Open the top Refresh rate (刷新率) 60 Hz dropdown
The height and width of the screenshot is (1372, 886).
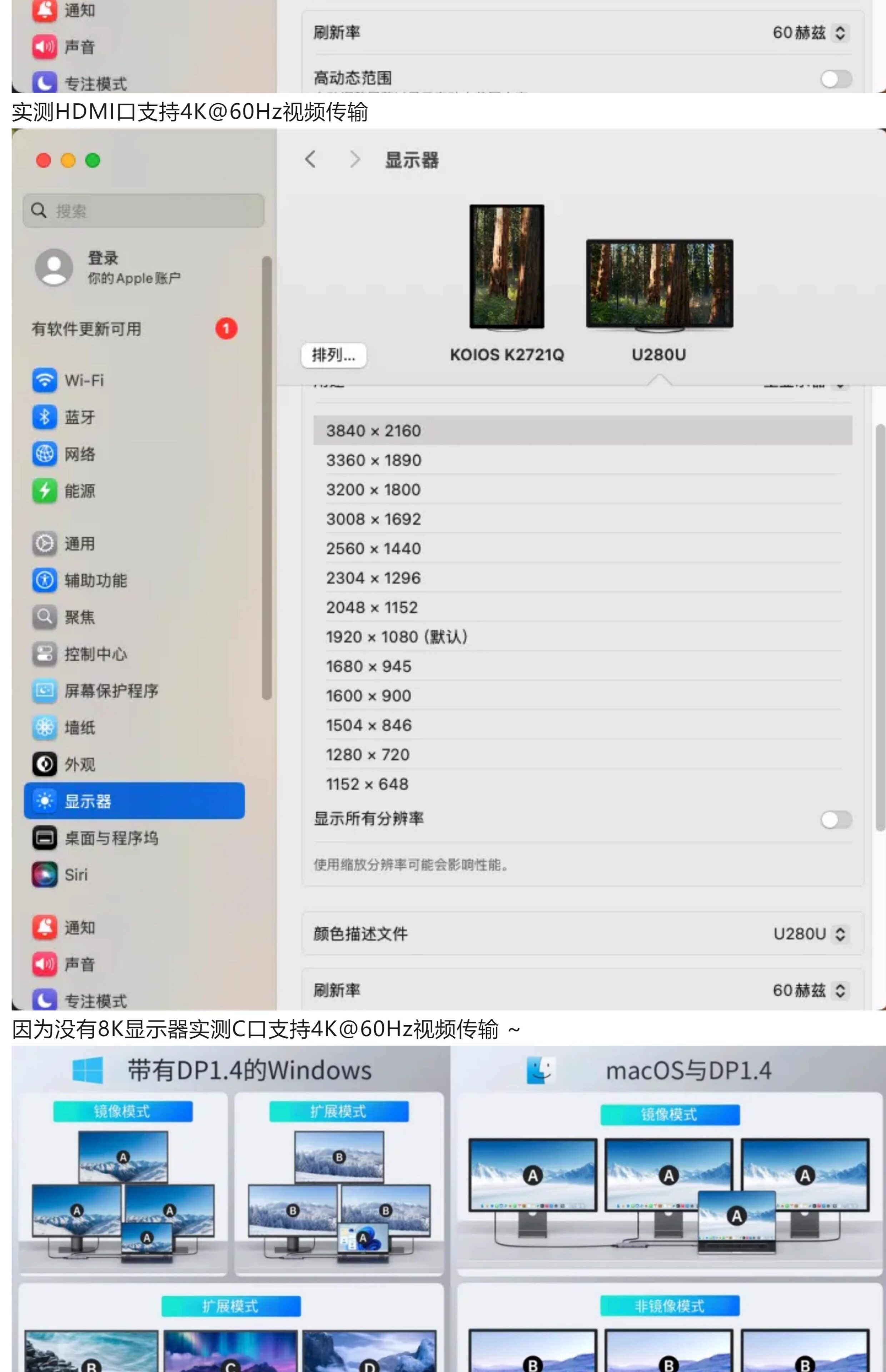pyautogui.click(x=810, y=33)
